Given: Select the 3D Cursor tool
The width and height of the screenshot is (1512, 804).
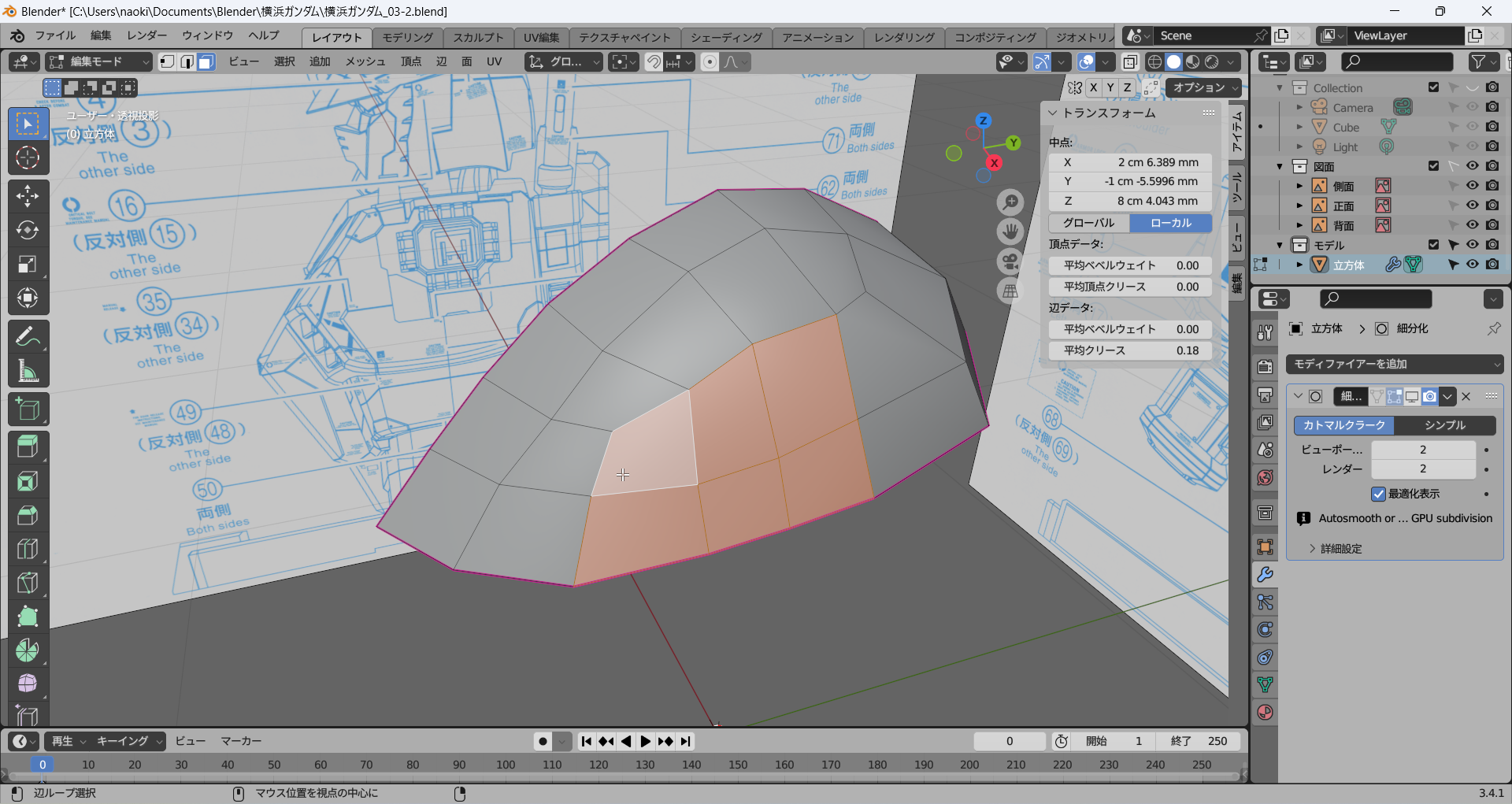Looking at the screenshot, I should click(28, 157).
